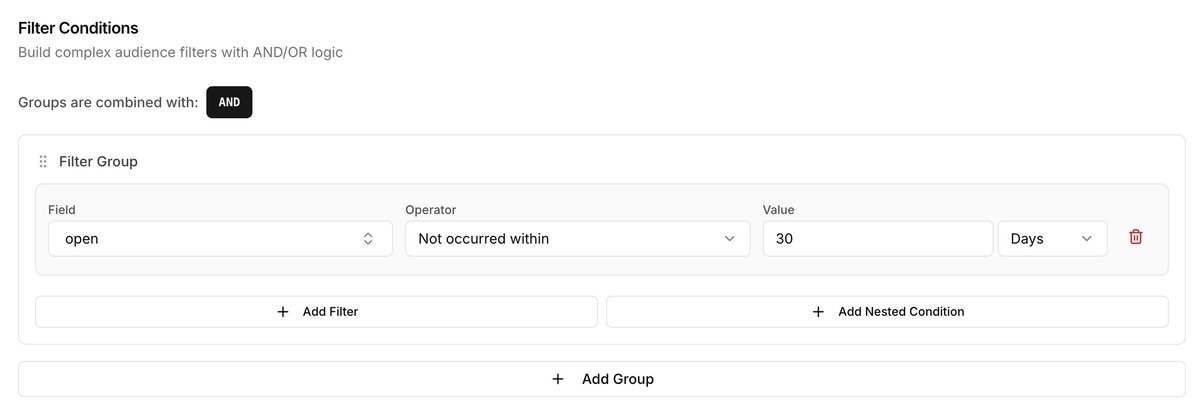Select the Filter Group title text
Image resolution: width=1200 pixels, height=417 pixels.
(98, 161)
